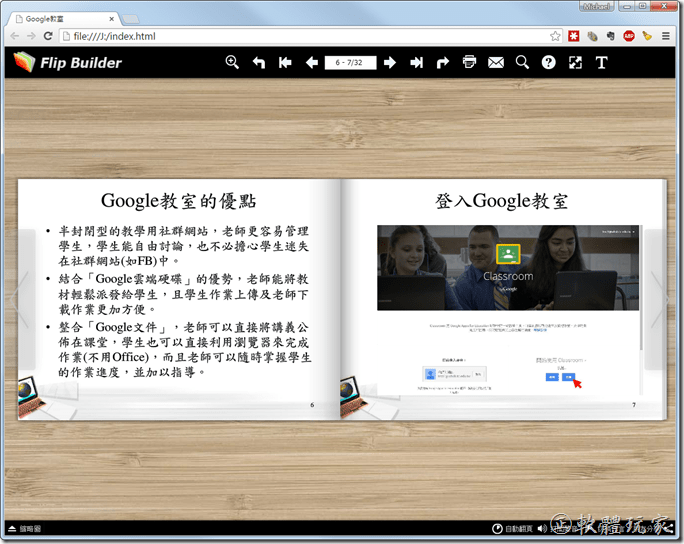Bookmark this page with the star
The width and height of the screenshot is (684, 544).
click(x=555, y=36)
